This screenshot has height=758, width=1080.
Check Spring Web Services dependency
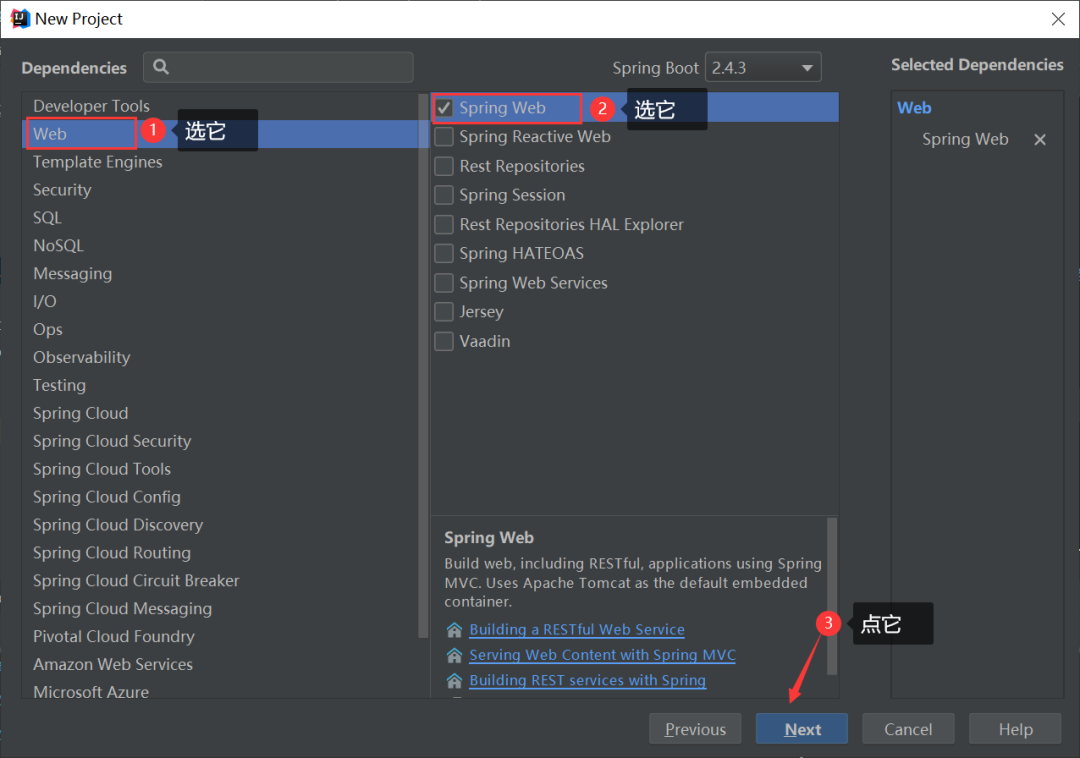coord(444,283)
